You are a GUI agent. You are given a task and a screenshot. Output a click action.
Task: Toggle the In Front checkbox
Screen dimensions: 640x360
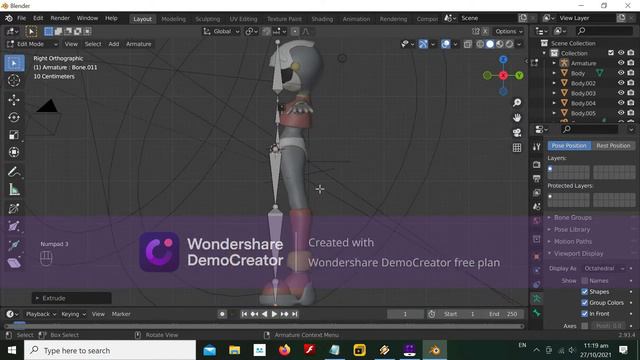584,314
